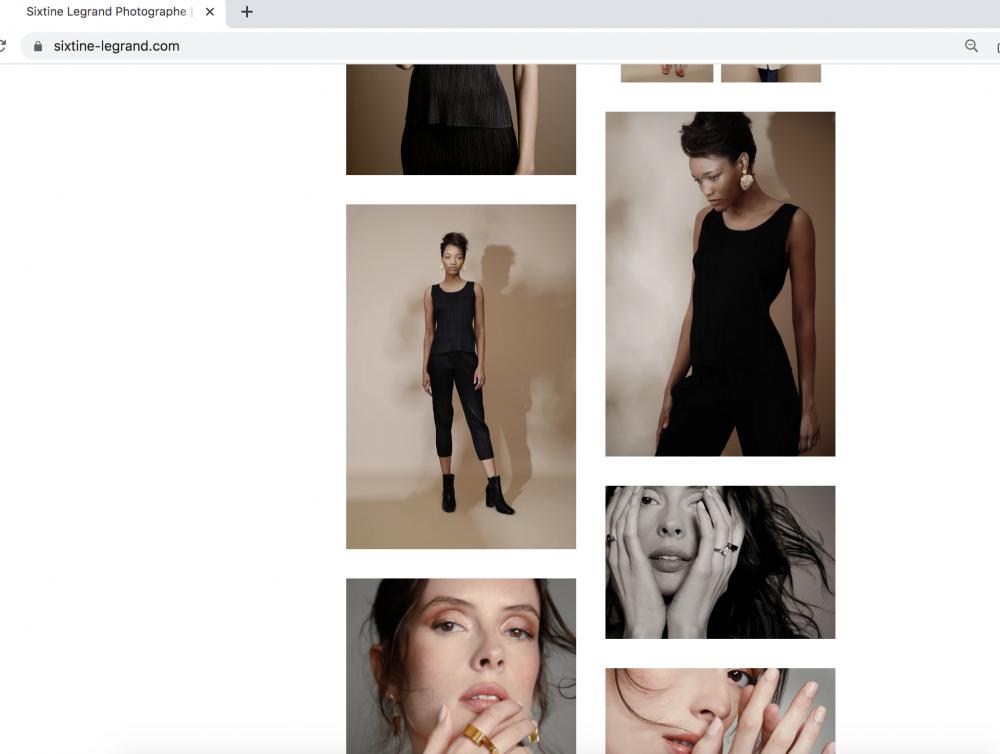Open full-body photo of model in black outfit
The width and height of the screenshot is (1000, 754).
460,376
